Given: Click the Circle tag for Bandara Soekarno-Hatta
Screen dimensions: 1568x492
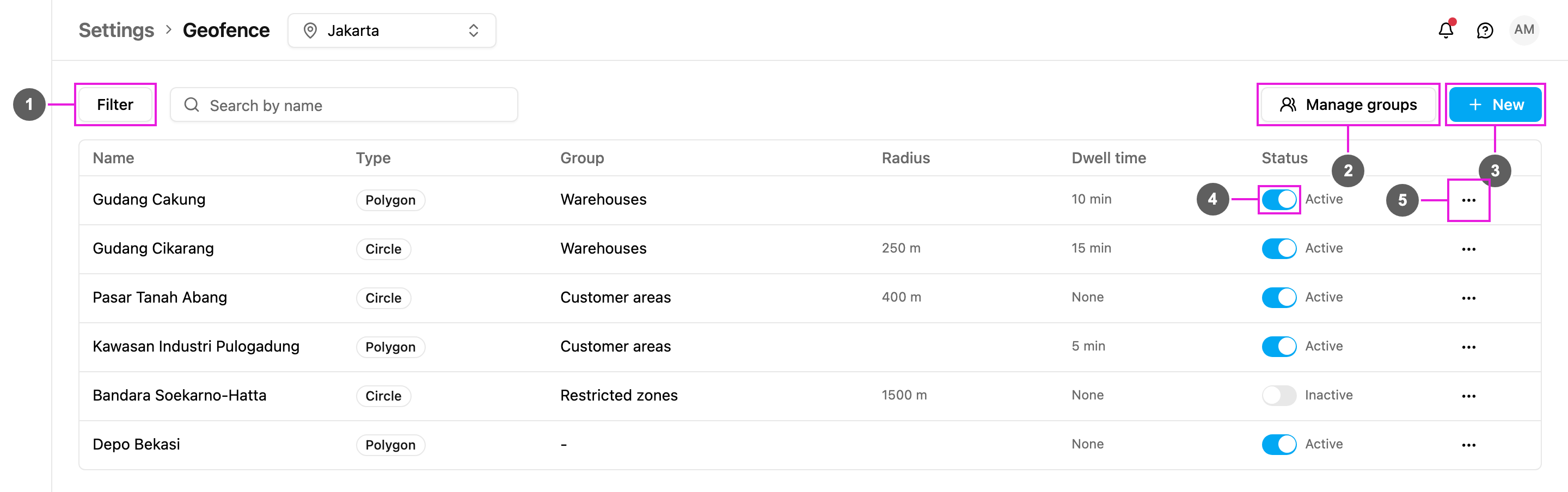Looking at the screenshot, I should pos(383,396).
